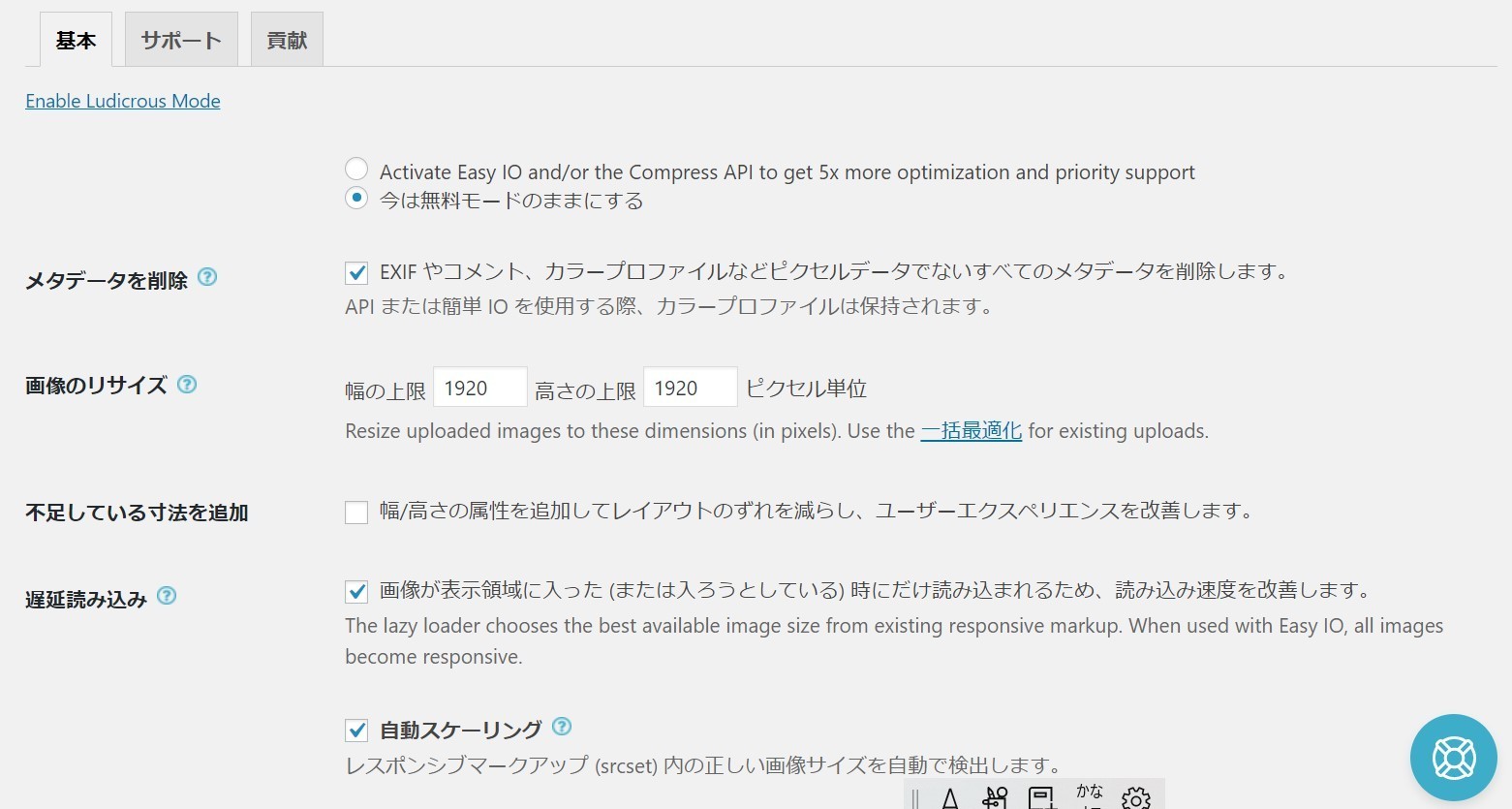The image size is (1512, 809).
Task: Click the API または簡単 IO description text
Action: tap(669, 306)
